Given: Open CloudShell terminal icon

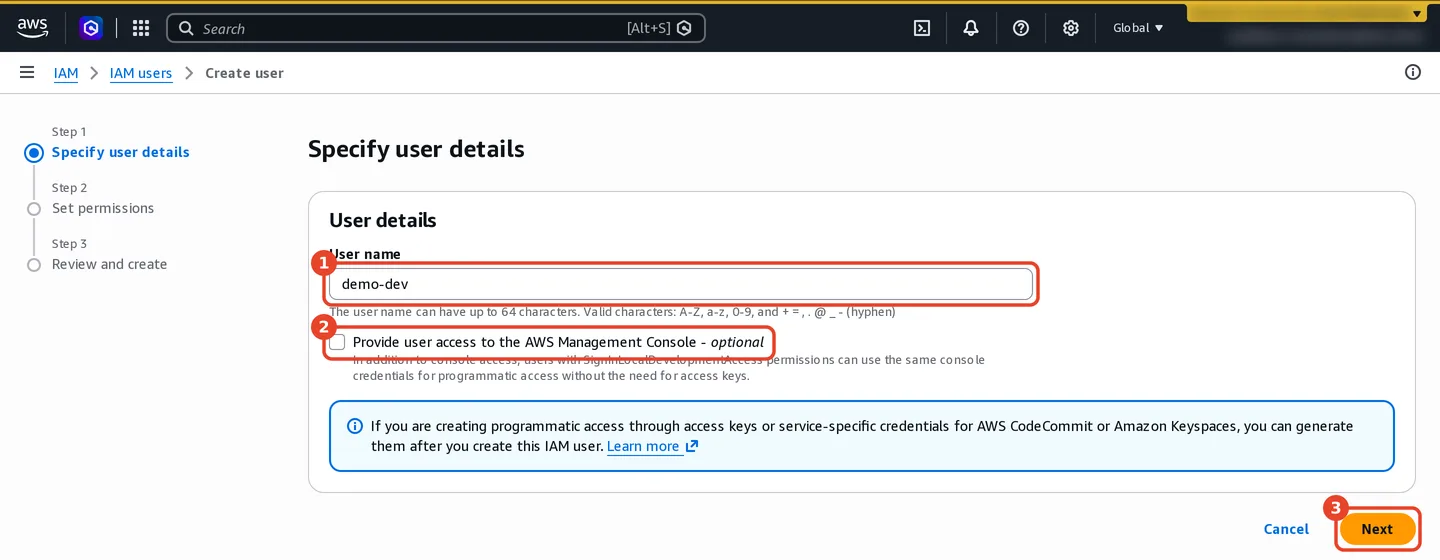Looking at the screenshot, I should (x=922, y=28).
